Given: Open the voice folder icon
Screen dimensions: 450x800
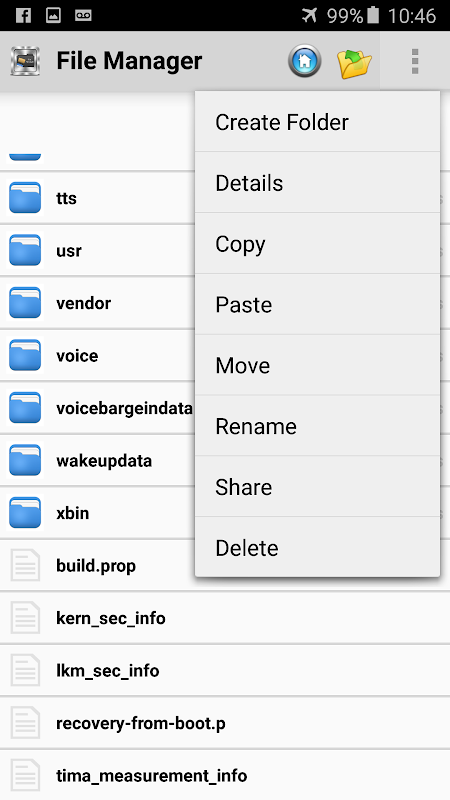Looking at the screenshot, I should (25, 355).
